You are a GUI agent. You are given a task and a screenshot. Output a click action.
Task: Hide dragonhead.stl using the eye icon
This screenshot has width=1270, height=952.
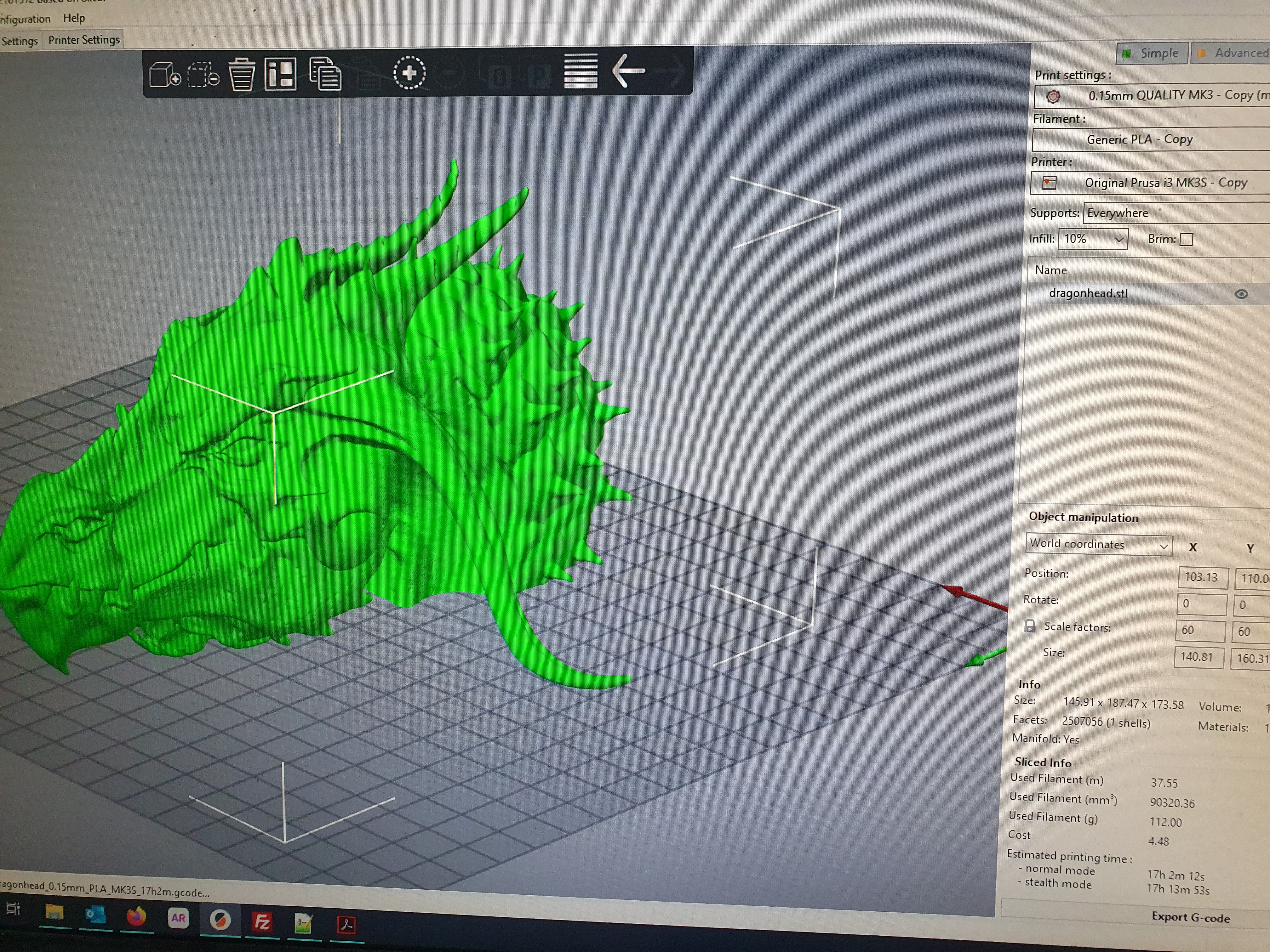tap(1241, 294)
